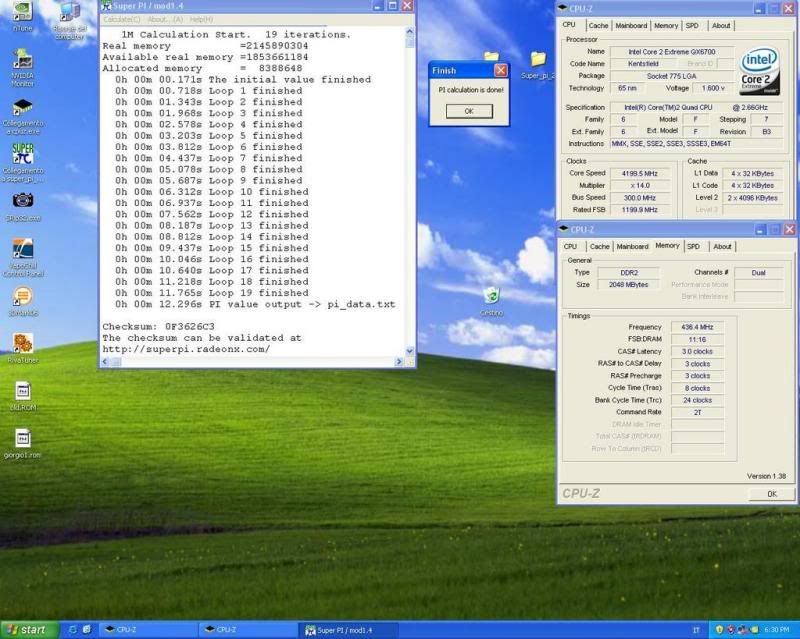Select the camera desktop icon
Image resolution: width=800 pixels, height=639 pixels.
click(x=22, y=201)
